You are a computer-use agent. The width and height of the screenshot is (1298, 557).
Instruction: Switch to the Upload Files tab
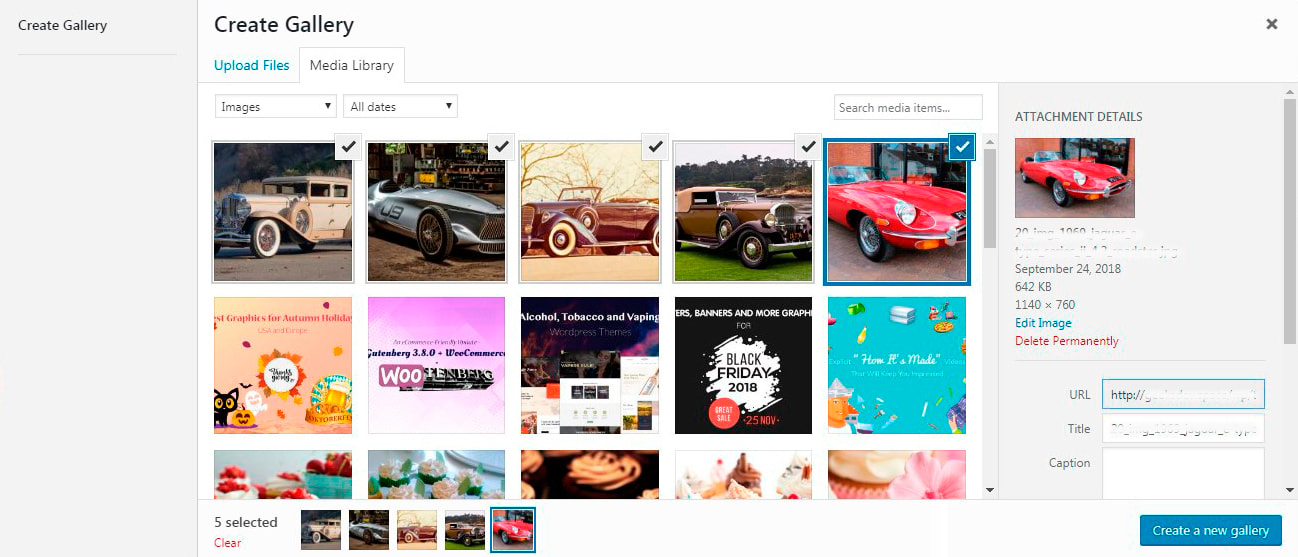252,65
